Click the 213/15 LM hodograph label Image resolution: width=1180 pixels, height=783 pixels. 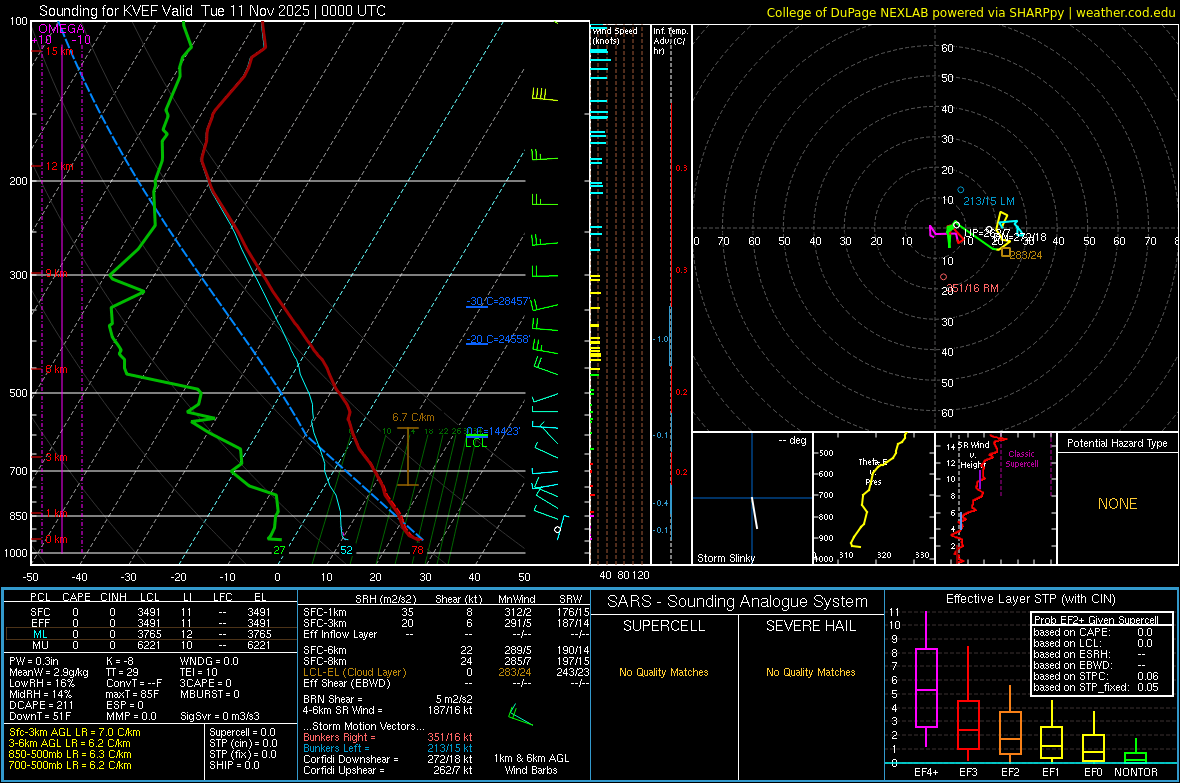point(989,201)
